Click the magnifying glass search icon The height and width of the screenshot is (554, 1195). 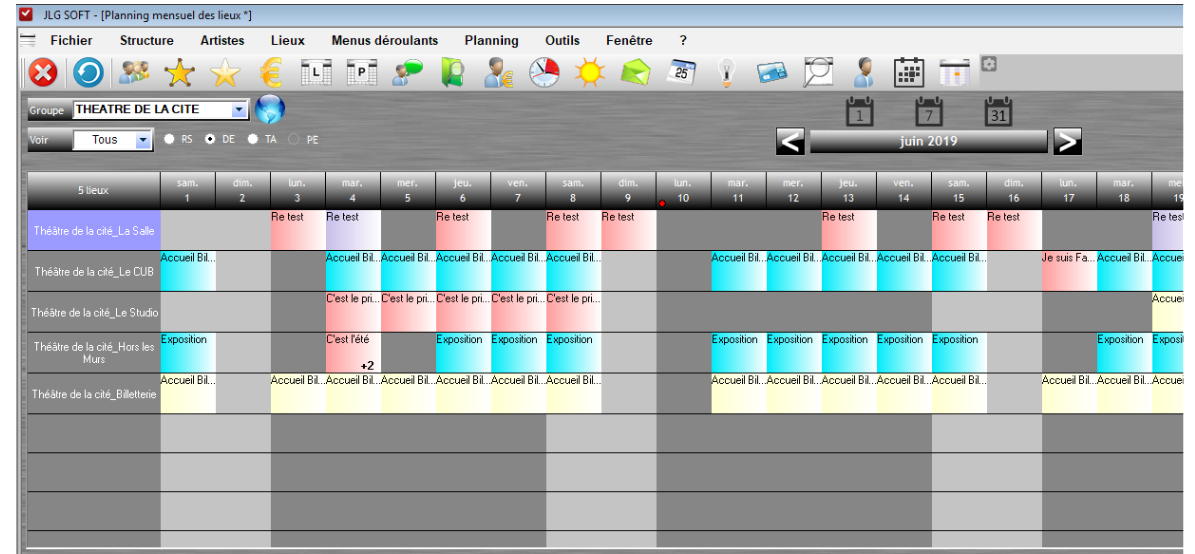(818, 72)
